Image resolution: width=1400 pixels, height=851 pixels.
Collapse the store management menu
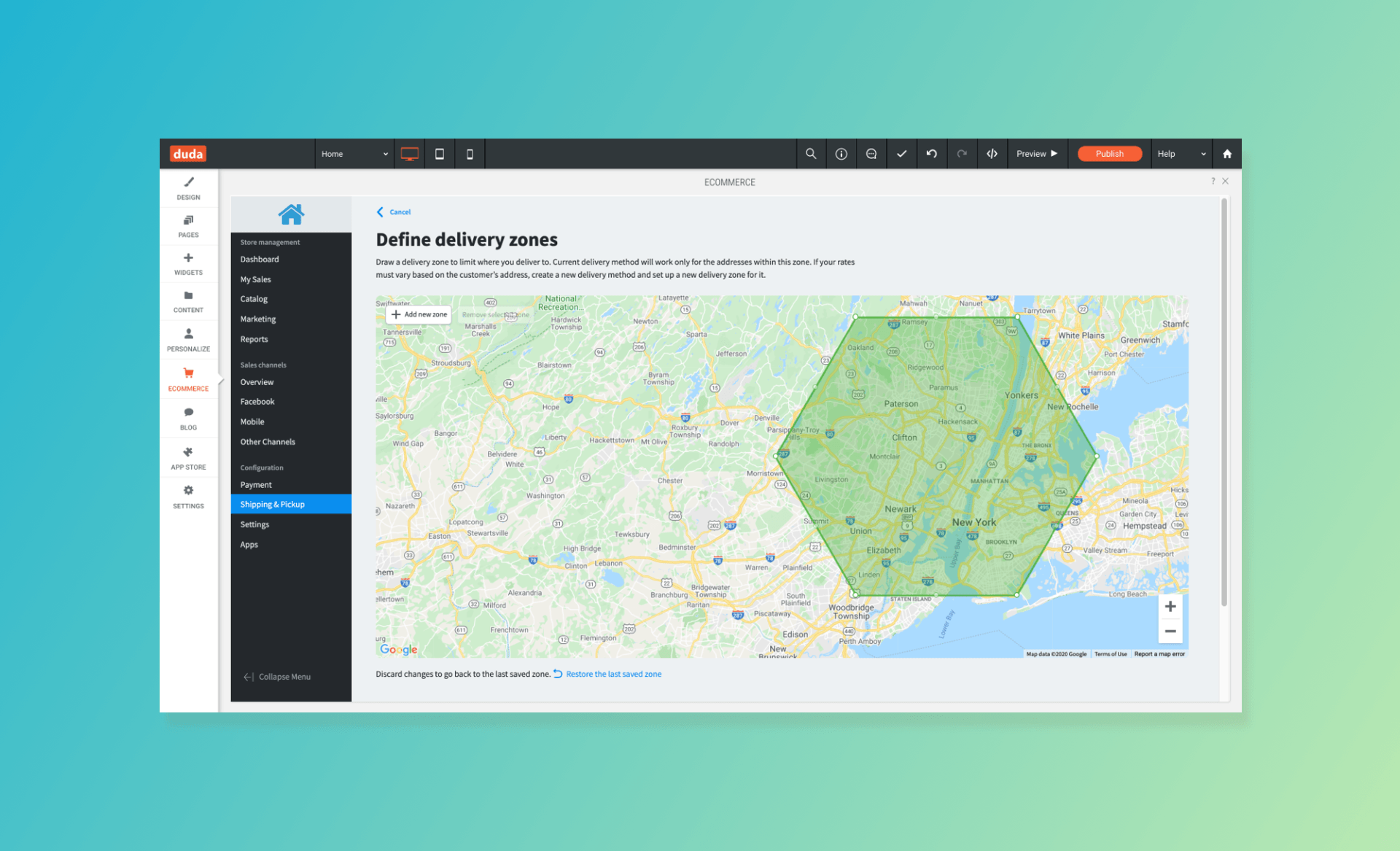[277, 676]
